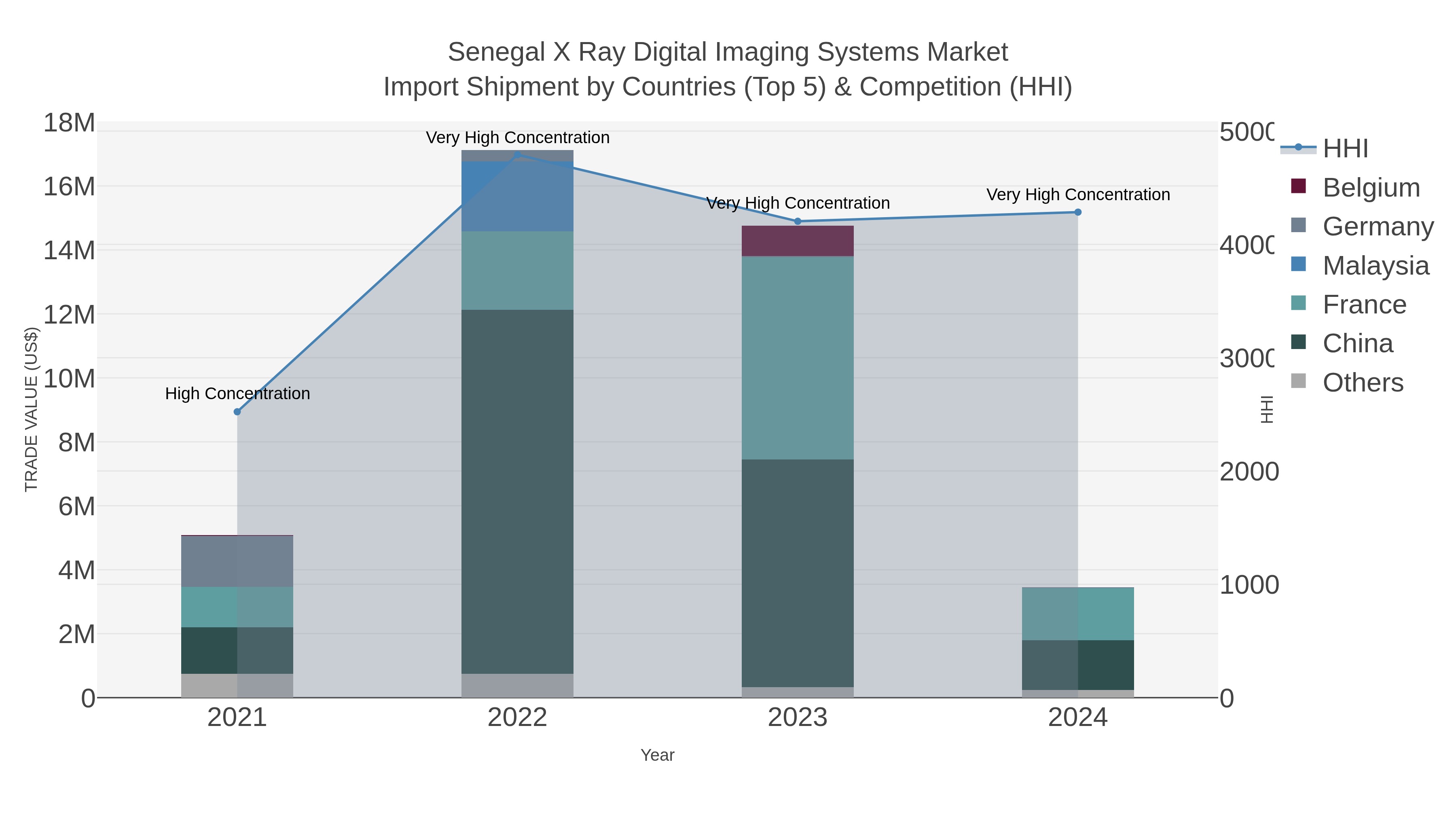Click the HHI data point for 2024
This screenshot has width=1456, height=819.
(x=1078, y=212)
